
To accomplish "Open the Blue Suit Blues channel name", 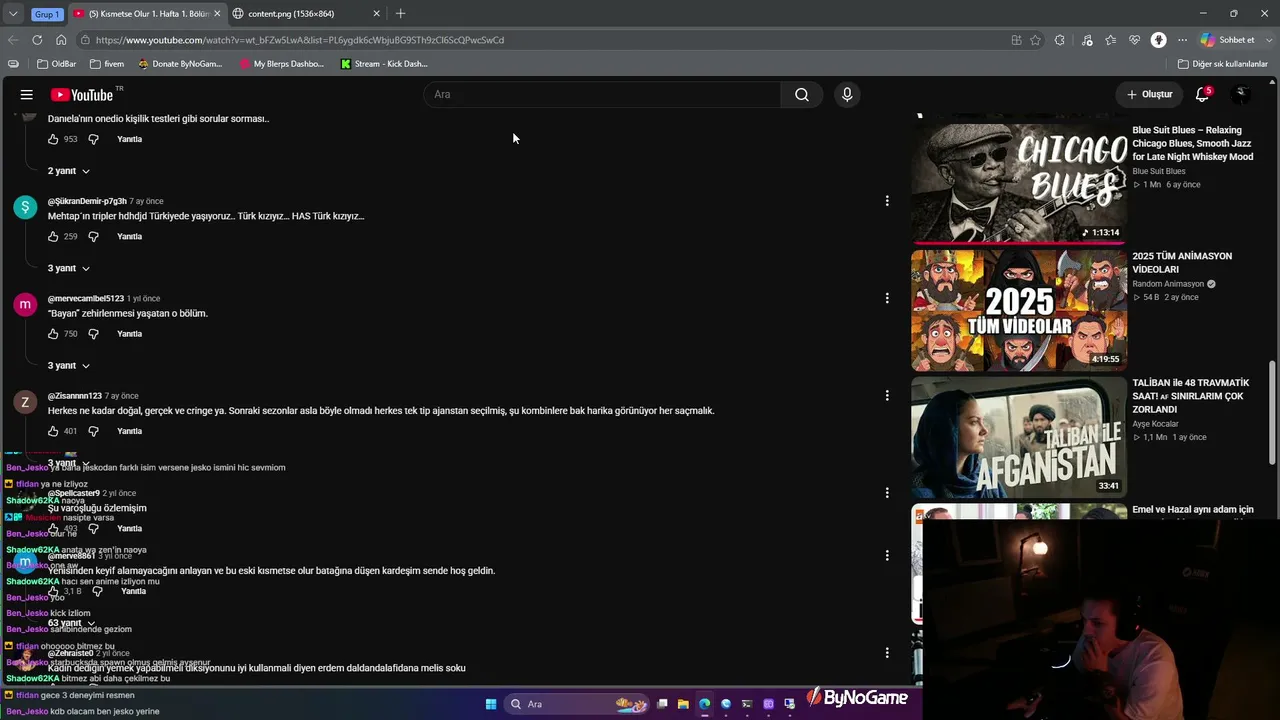I will (x=1159, y=171).
